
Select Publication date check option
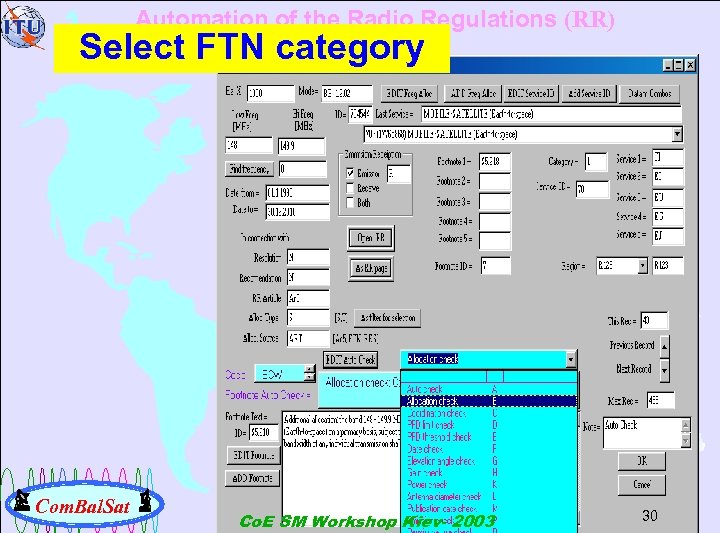[x=489, y=508]
